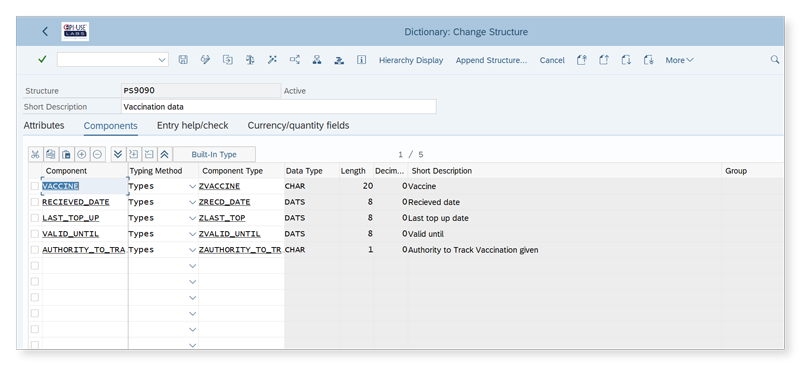Click the Cancel button

pos(552,60)
